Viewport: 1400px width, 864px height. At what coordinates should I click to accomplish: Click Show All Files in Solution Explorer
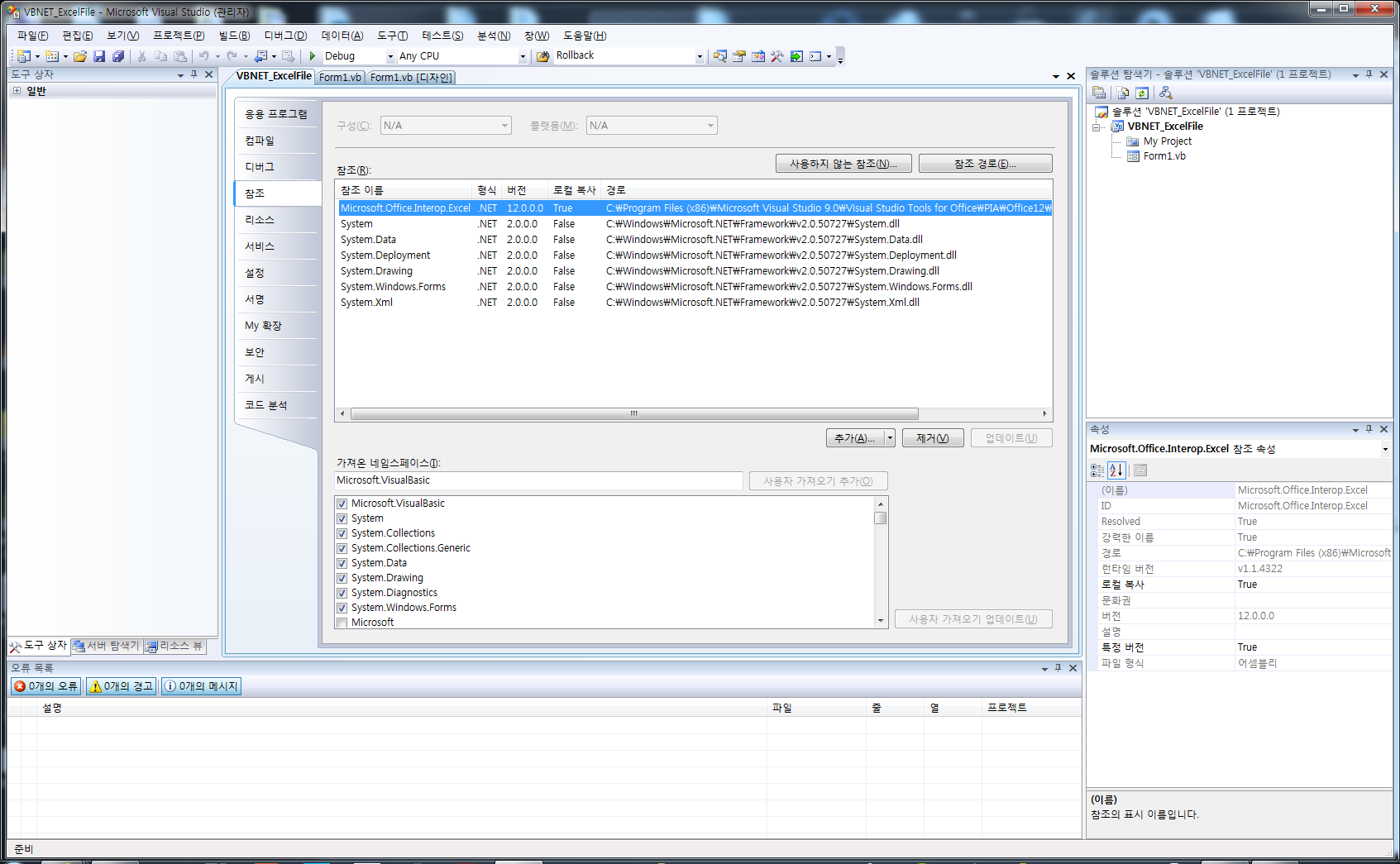click(x=1123, y=93)
